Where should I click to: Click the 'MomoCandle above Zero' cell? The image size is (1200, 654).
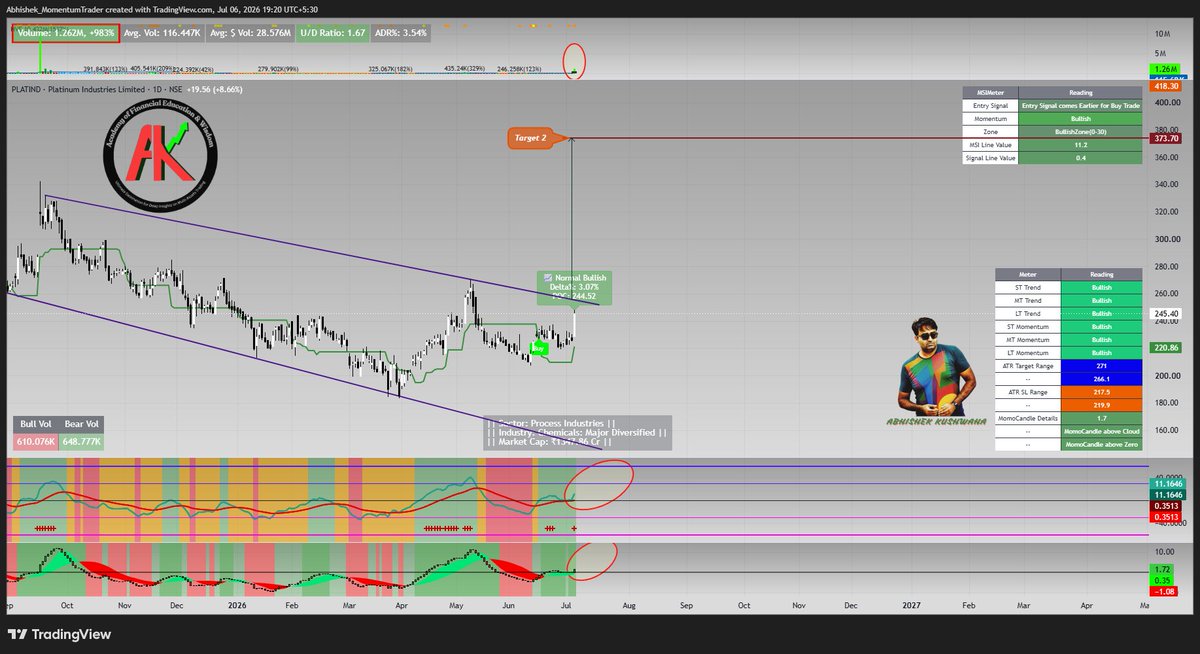tap(1101, 444)
